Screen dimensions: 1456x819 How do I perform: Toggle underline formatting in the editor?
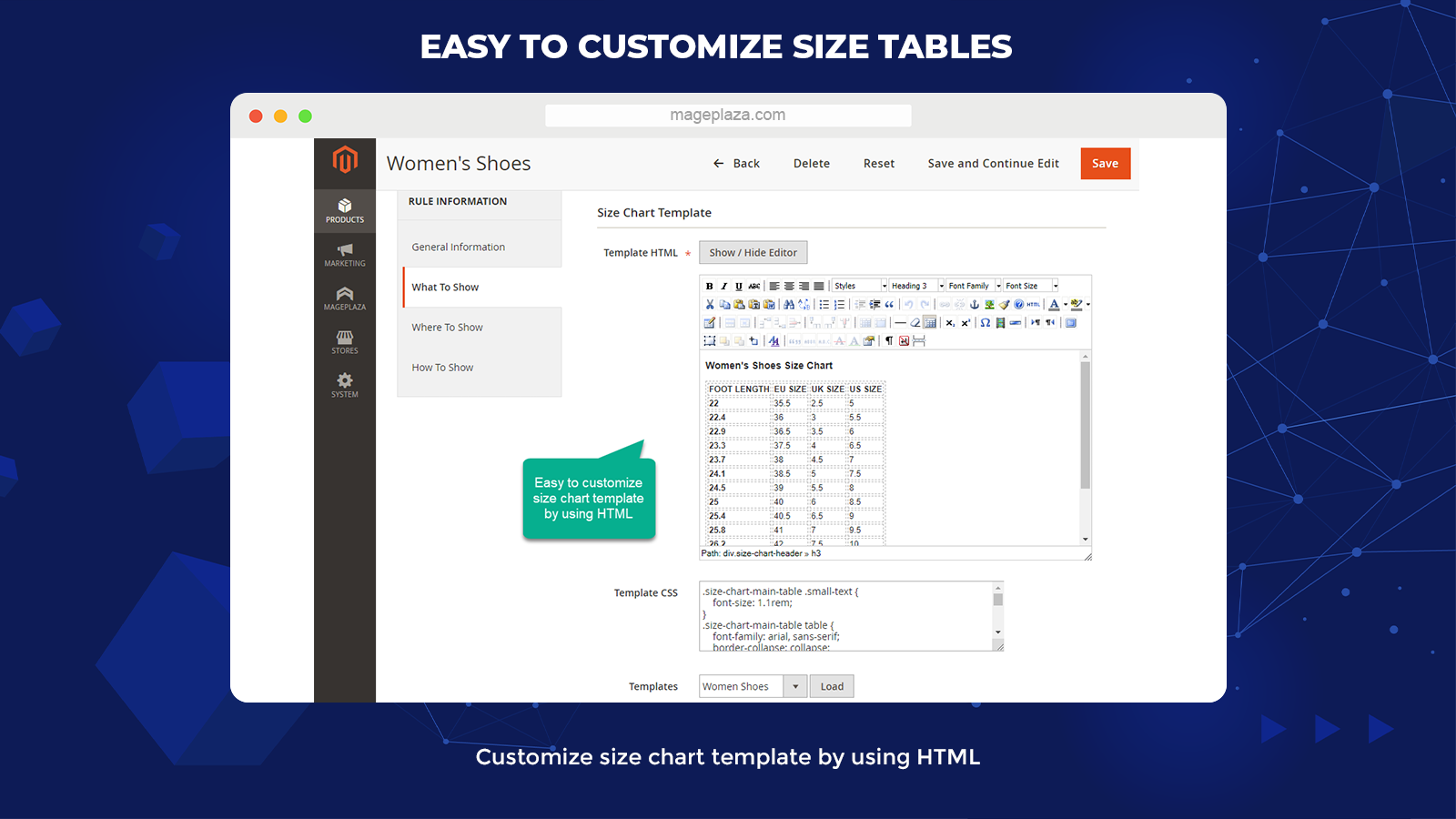pyautogui.click(x=739, y=286)
